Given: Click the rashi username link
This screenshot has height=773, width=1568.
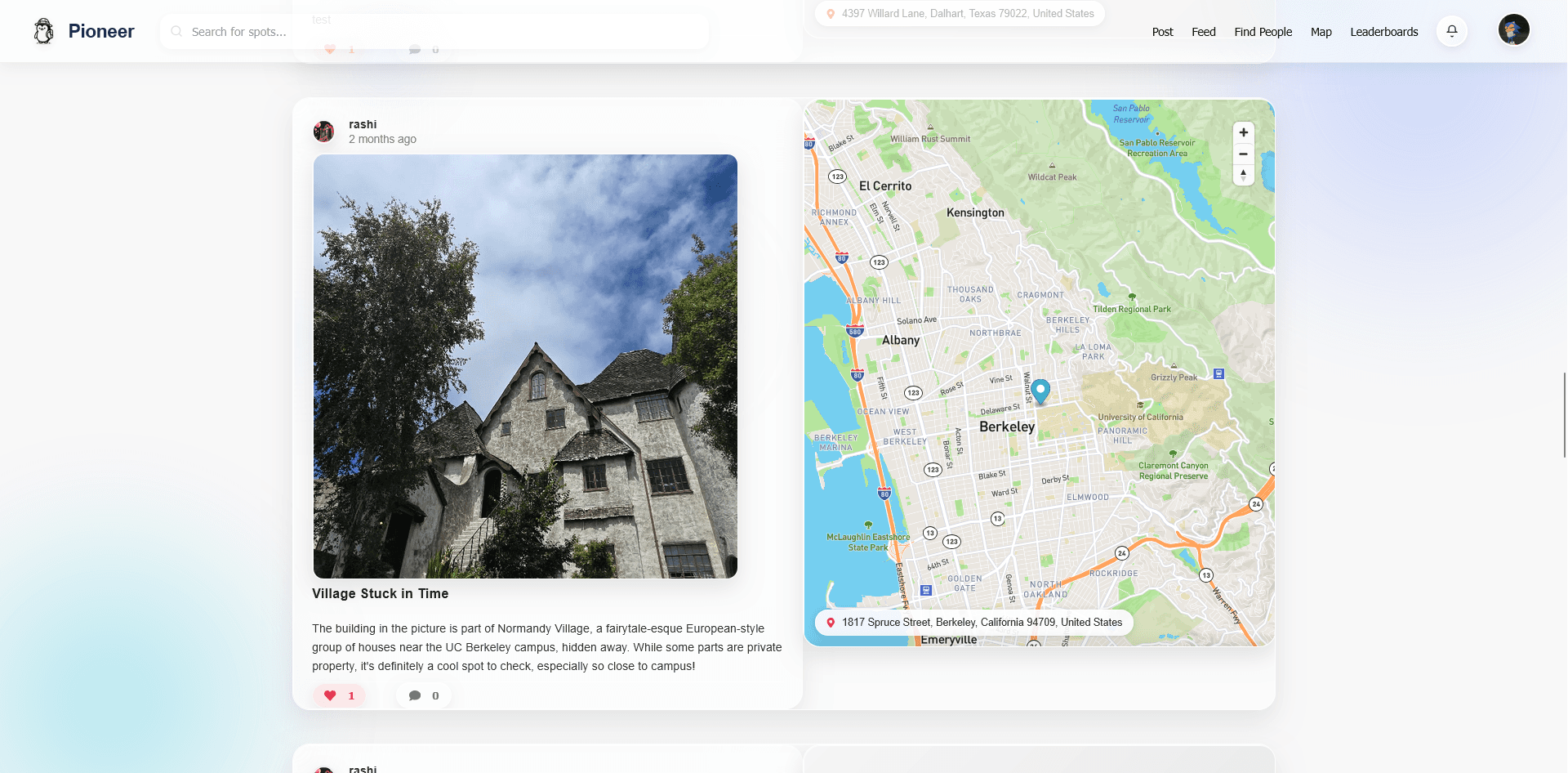Looking at the screenshot, I should pyautogui.click(x=363, y=124).
